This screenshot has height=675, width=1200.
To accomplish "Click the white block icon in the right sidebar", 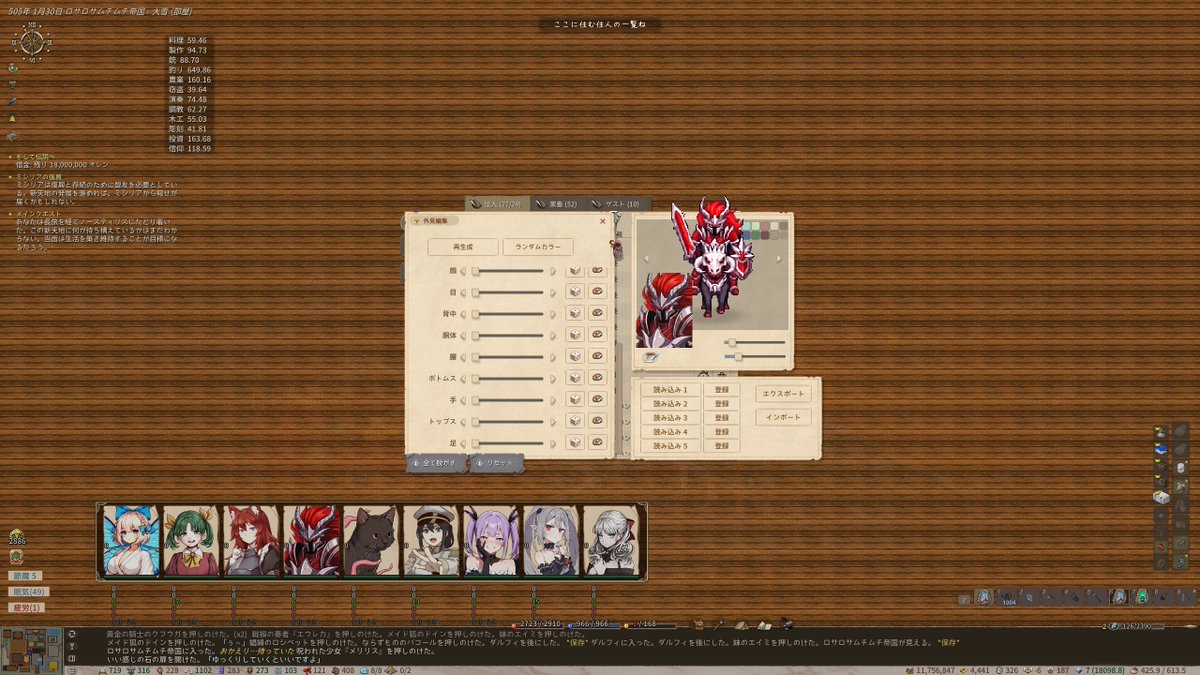I will (1160, 497).
